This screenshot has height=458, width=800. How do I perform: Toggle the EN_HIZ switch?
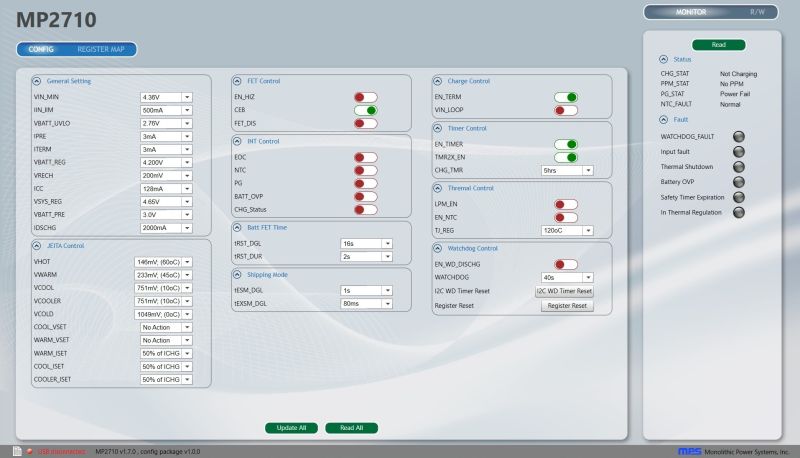pos(365,97)
